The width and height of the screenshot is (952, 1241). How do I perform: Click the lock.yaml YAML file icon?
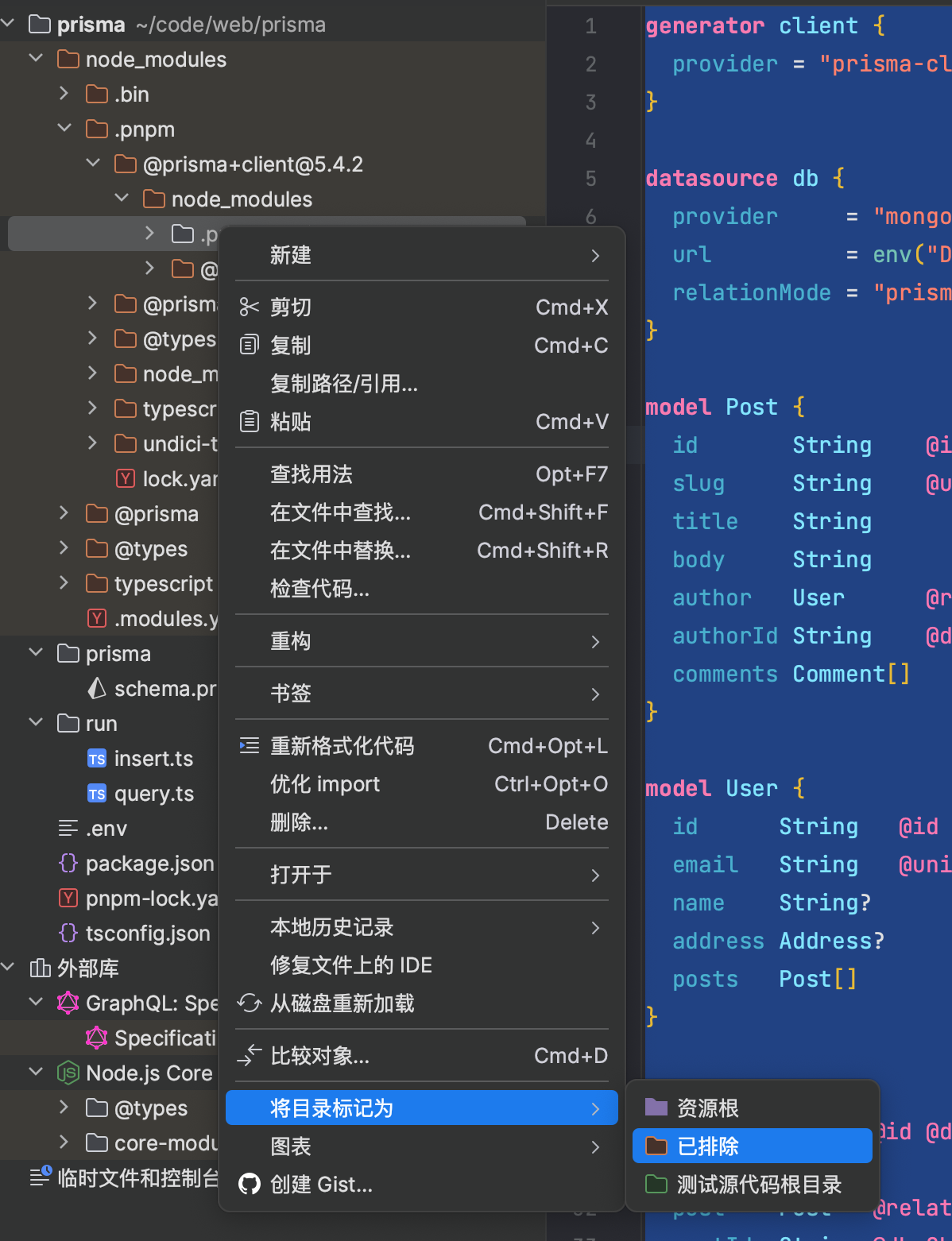tap(126, 478)
